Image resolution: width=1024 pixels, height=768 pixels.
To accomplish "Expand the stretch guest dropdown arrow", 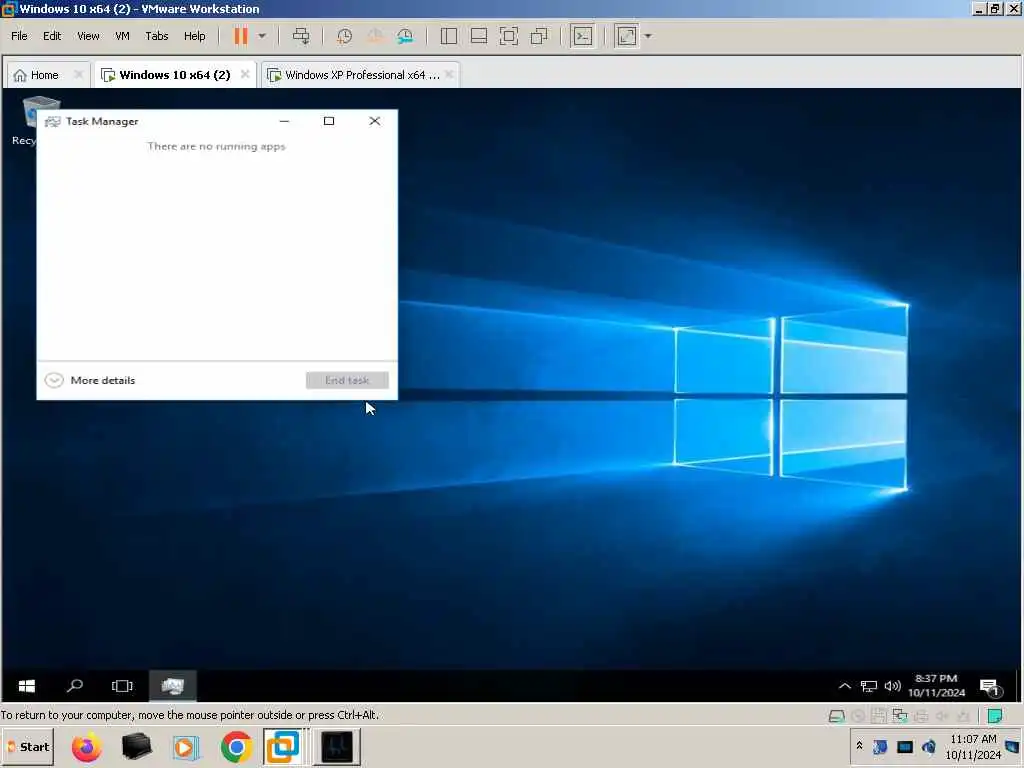I will 648,36.
